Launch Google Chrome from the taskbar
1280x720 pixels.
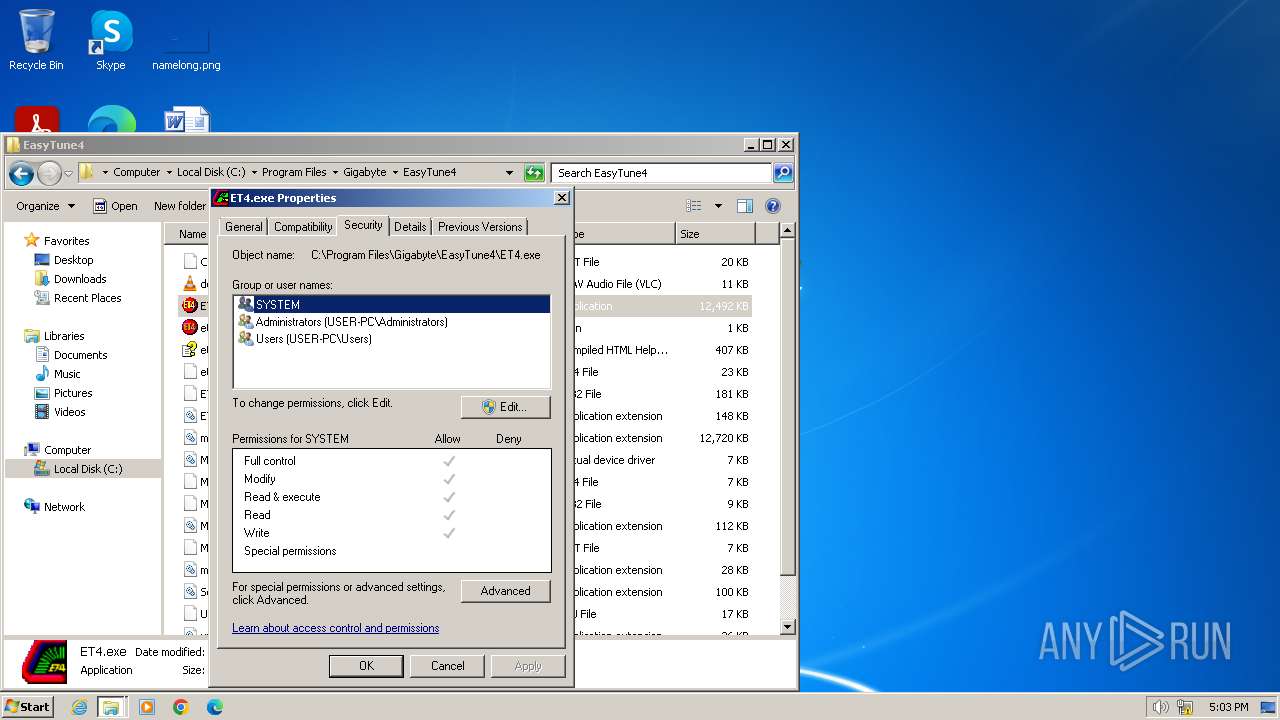181,707
